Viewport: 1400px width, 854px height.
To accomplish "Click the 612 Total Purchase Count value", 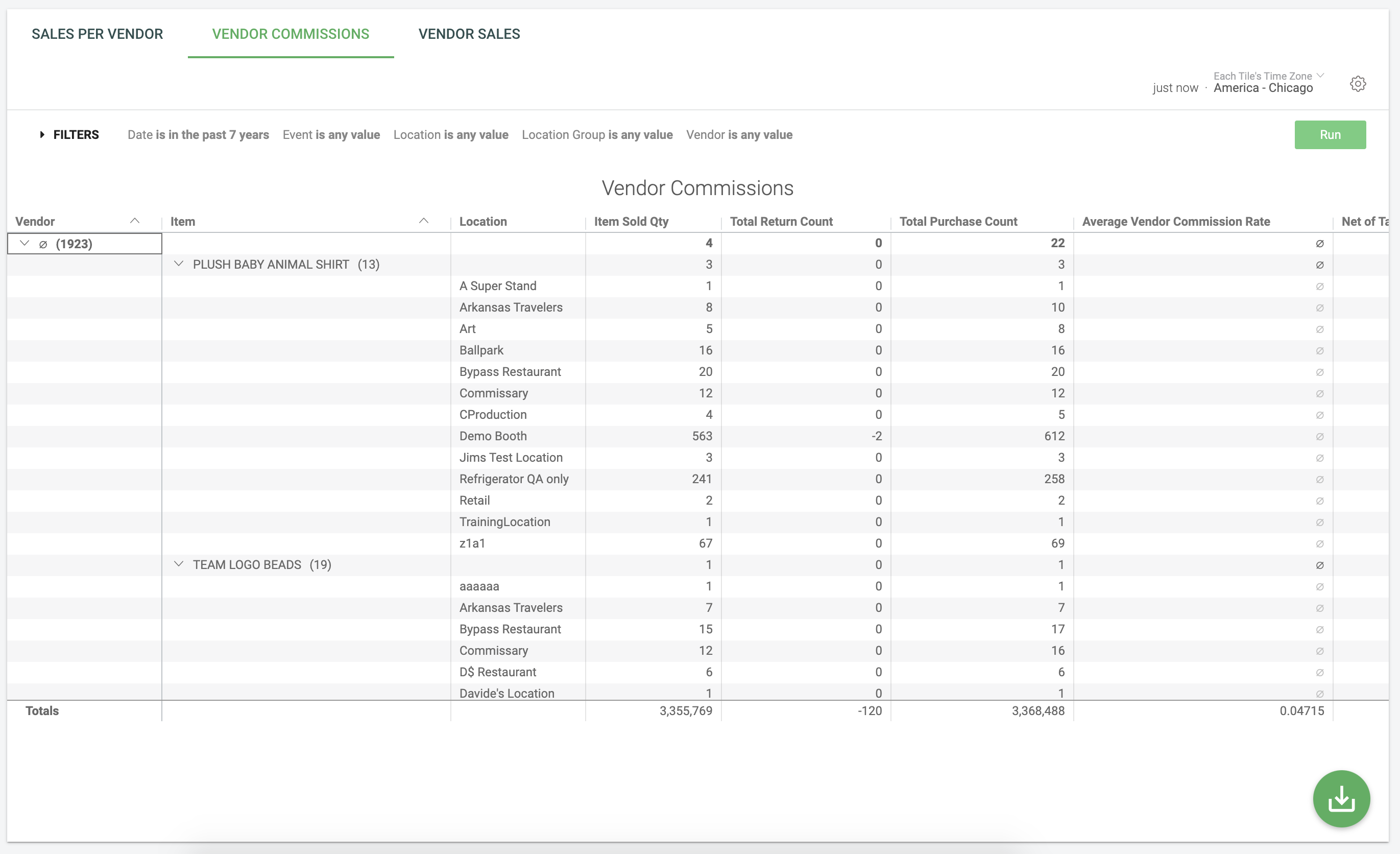I will click(1054, 436).
